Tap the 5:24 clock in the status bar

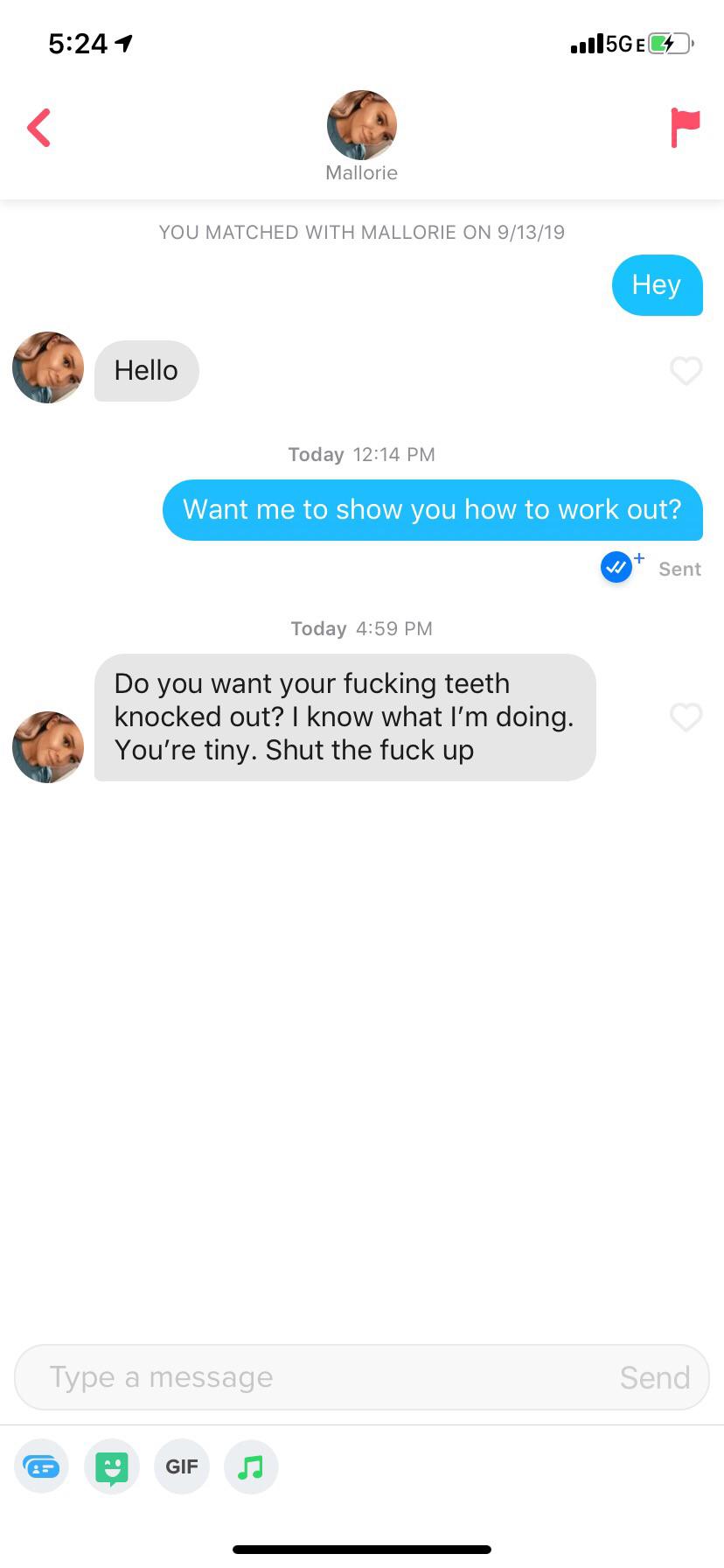78,44
